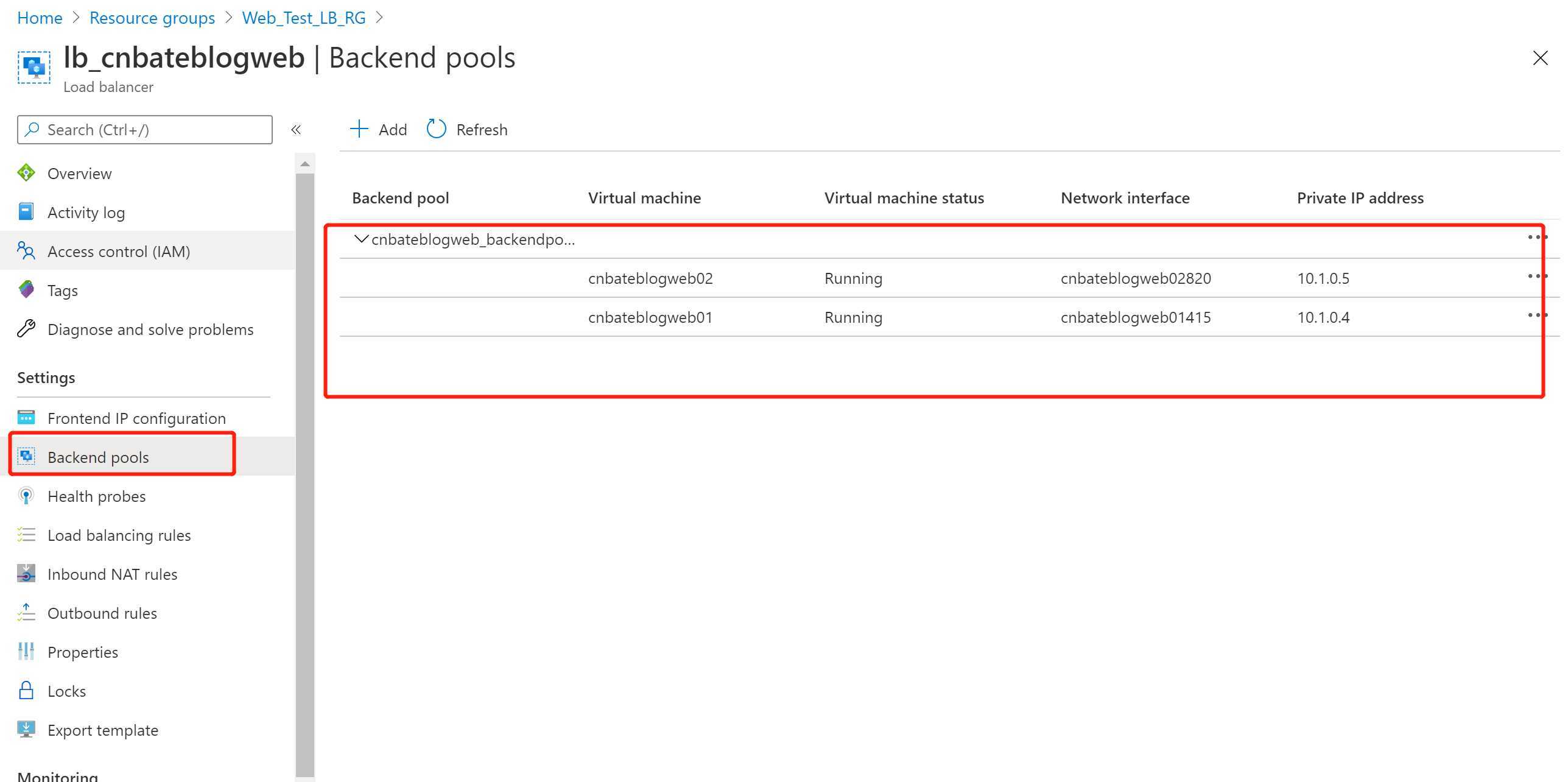Focus the Search (Ctrl+/) input field
This screenshot has height=782, width=1568.
[x=145, y=130]
